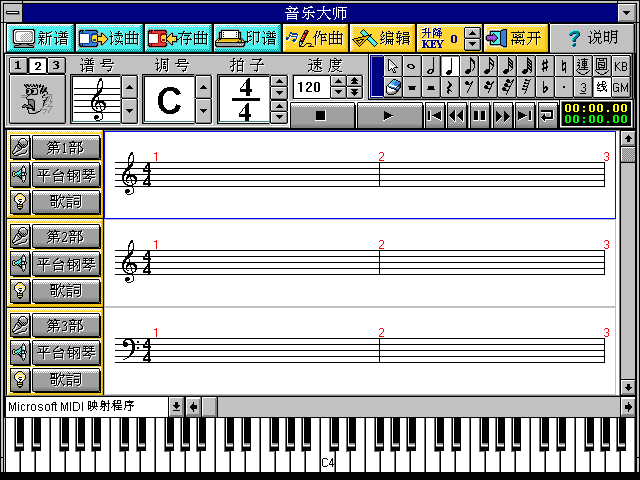Click the 新谱 (new score) button
640x480 pixels.
click(x=40, y=38)
